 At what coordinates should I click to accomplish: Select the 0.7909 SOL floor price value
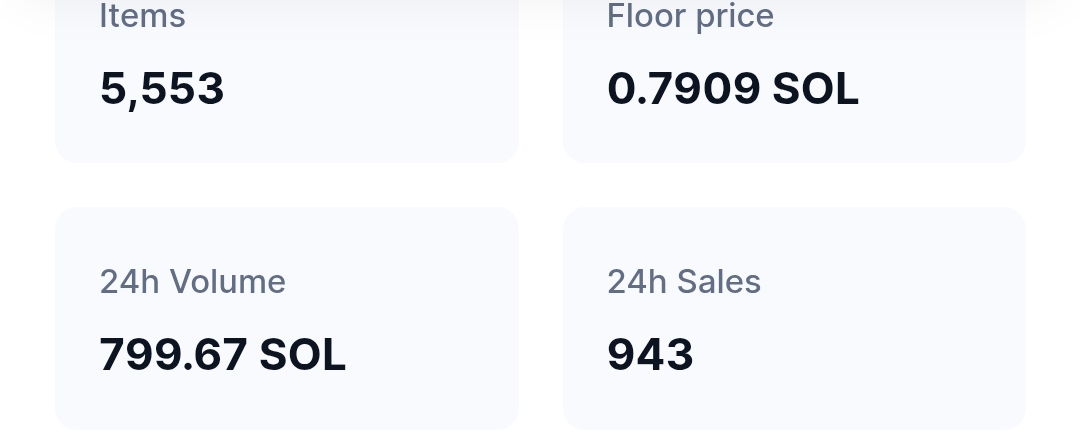point(733,89)
